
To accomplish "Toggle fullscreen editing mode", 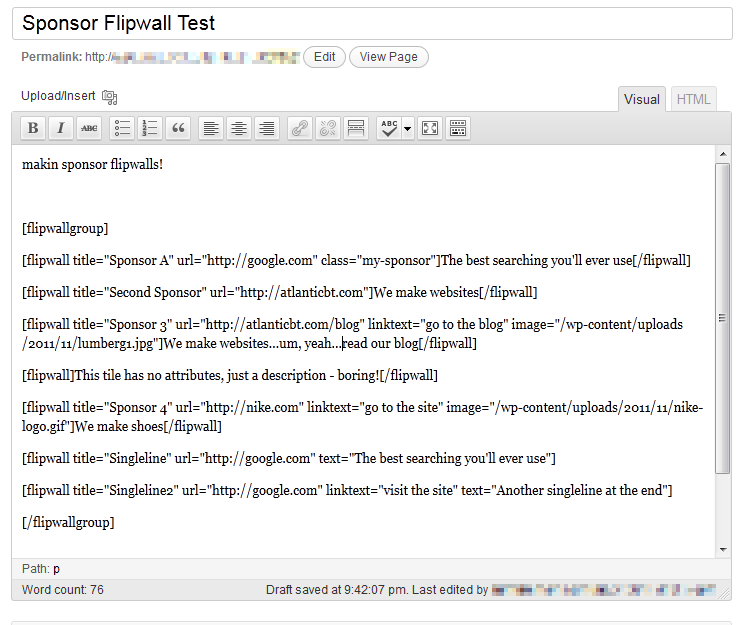I will [430, 128].
